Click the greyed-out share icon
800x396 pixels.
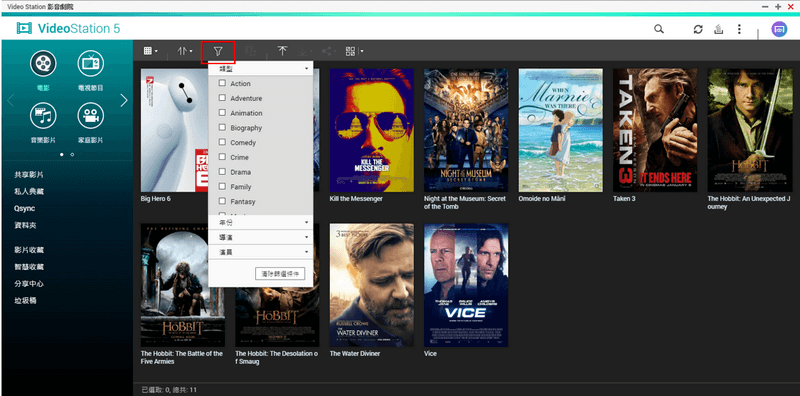click(327, 51)
